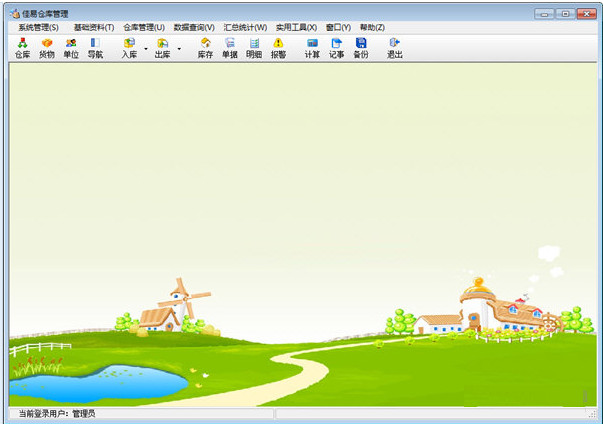Expand the 入库 dropdown arrow

[146, 49]
